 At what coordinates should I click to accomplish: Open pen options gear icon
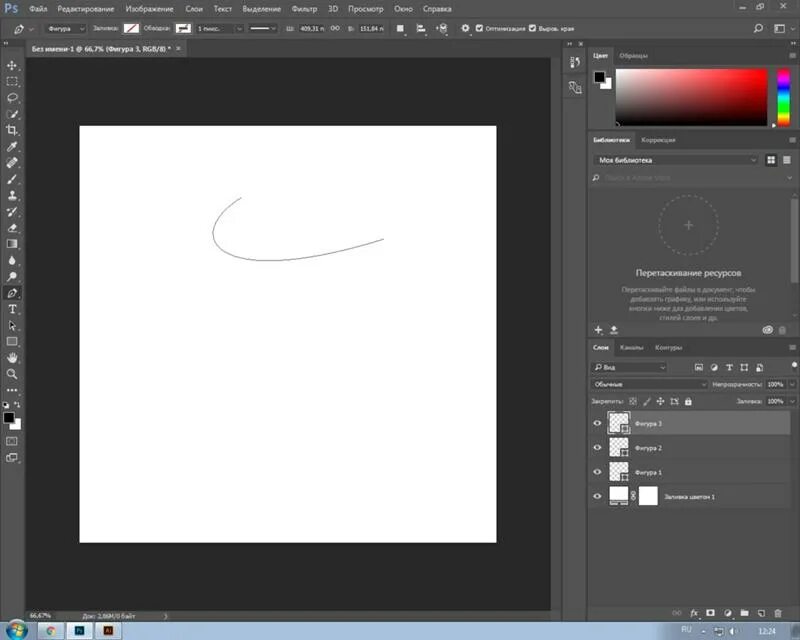click(x=465, y=28)
